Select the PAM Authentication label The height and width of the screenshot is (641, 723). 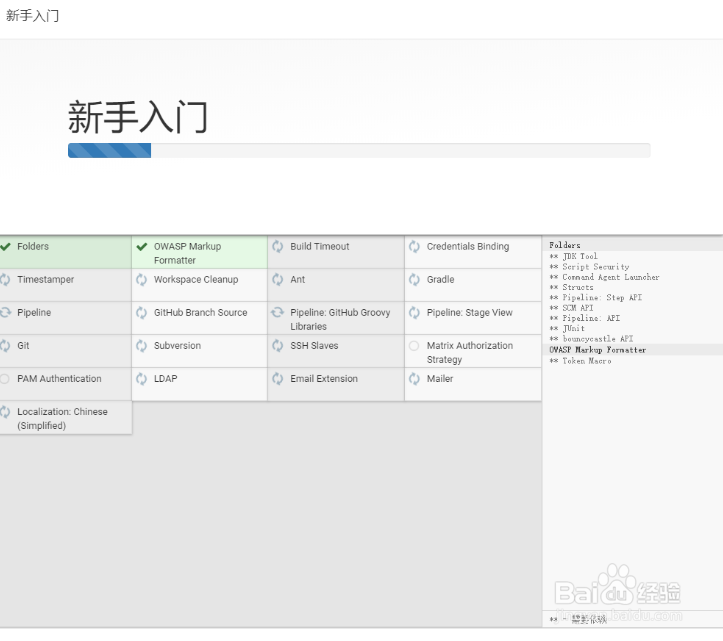[59, 379]
